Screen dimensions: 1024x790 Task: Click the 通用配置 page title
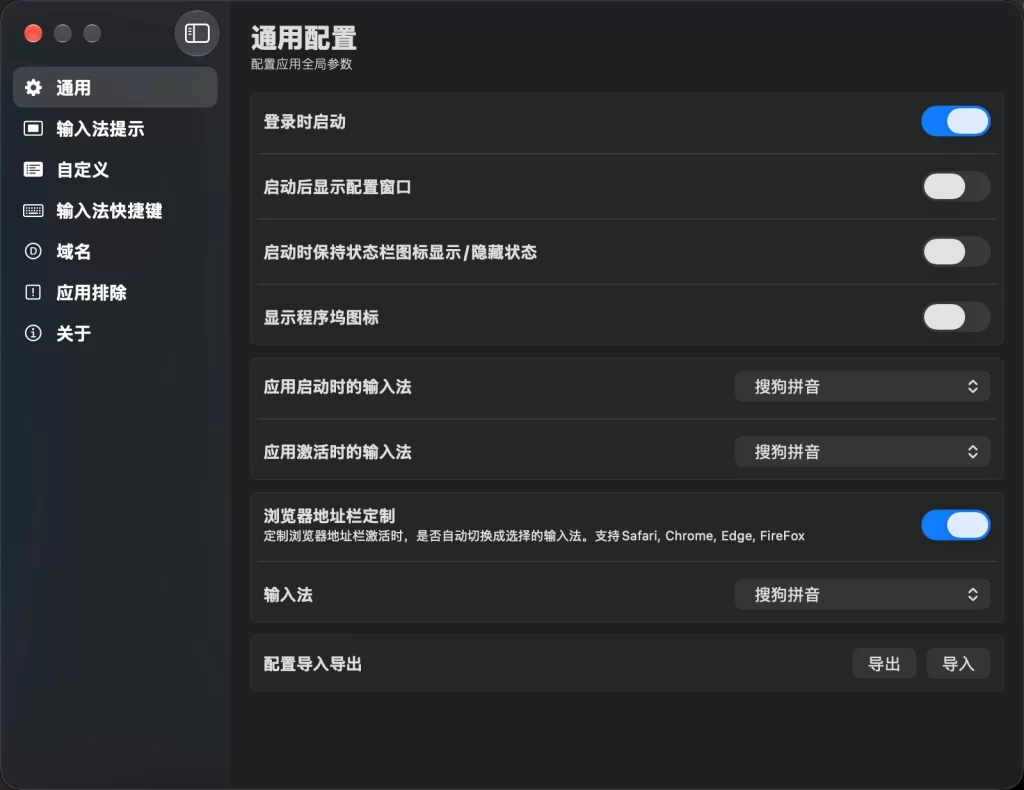pyautogui.click(x=304, y=38)
